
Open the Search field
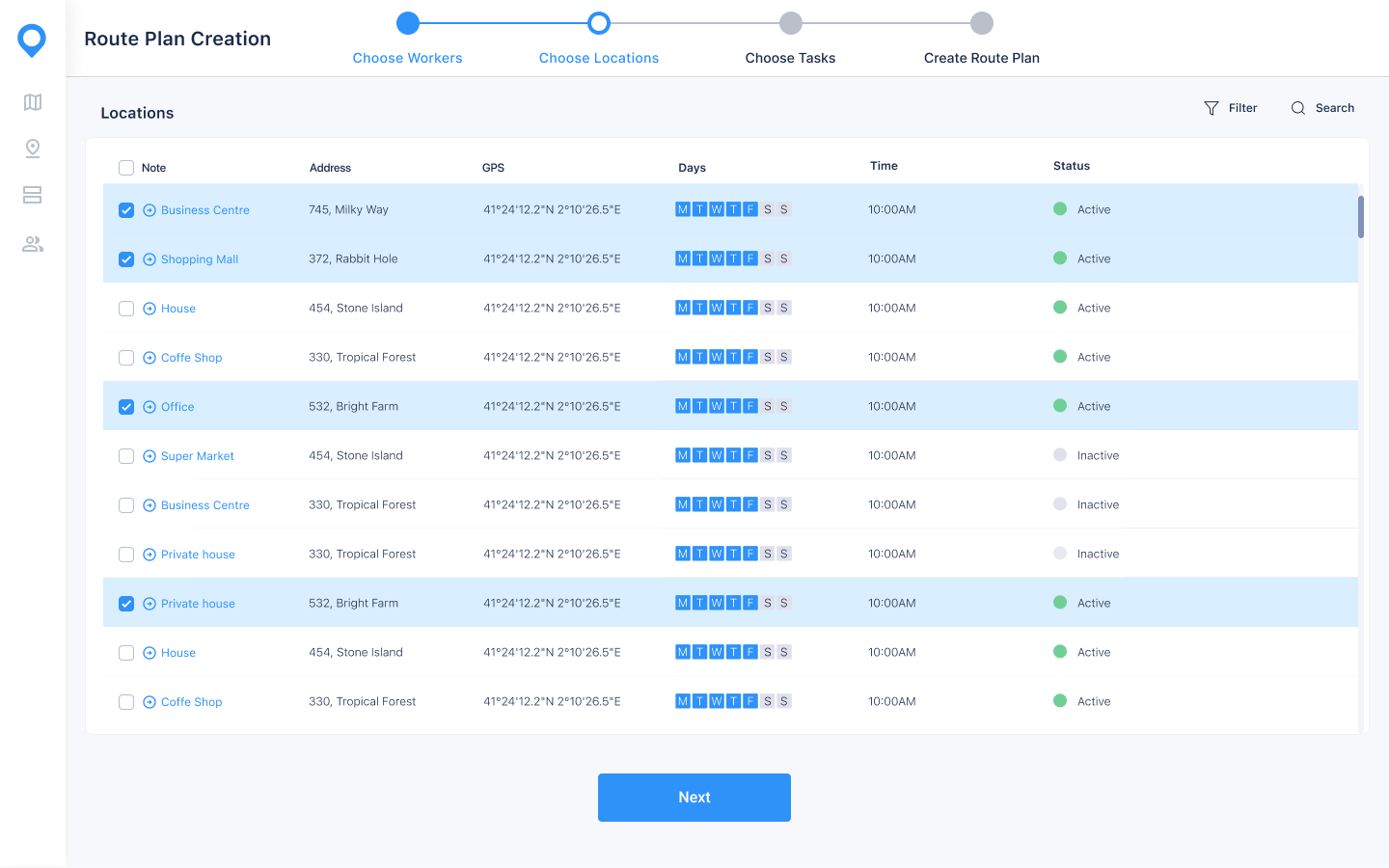pos(1322,108)
